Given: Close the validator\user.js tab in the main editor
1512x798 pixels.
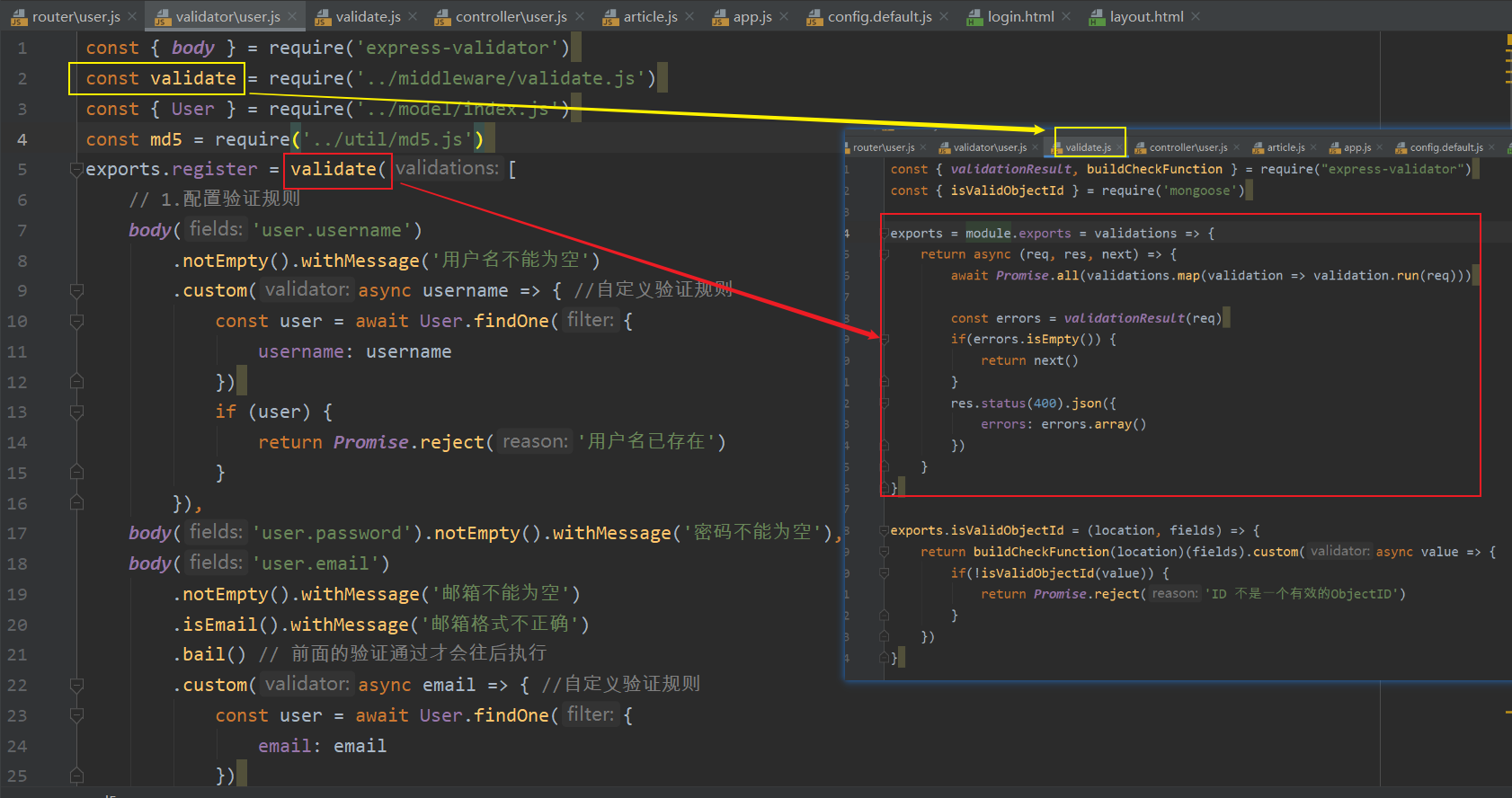Looking at the screenshot, I should [292, 16].
